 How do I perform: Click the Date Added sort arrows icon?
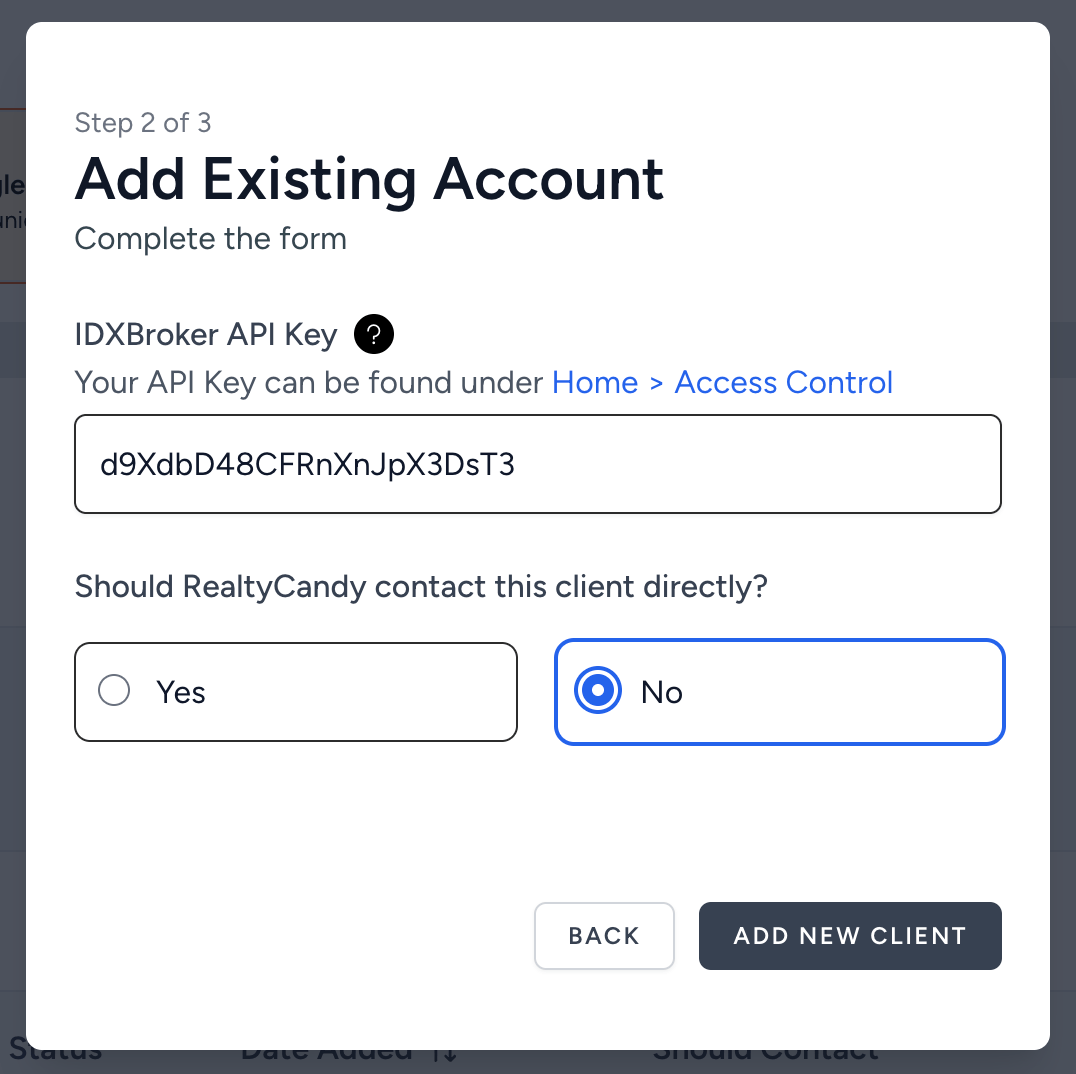[446, 1054]
